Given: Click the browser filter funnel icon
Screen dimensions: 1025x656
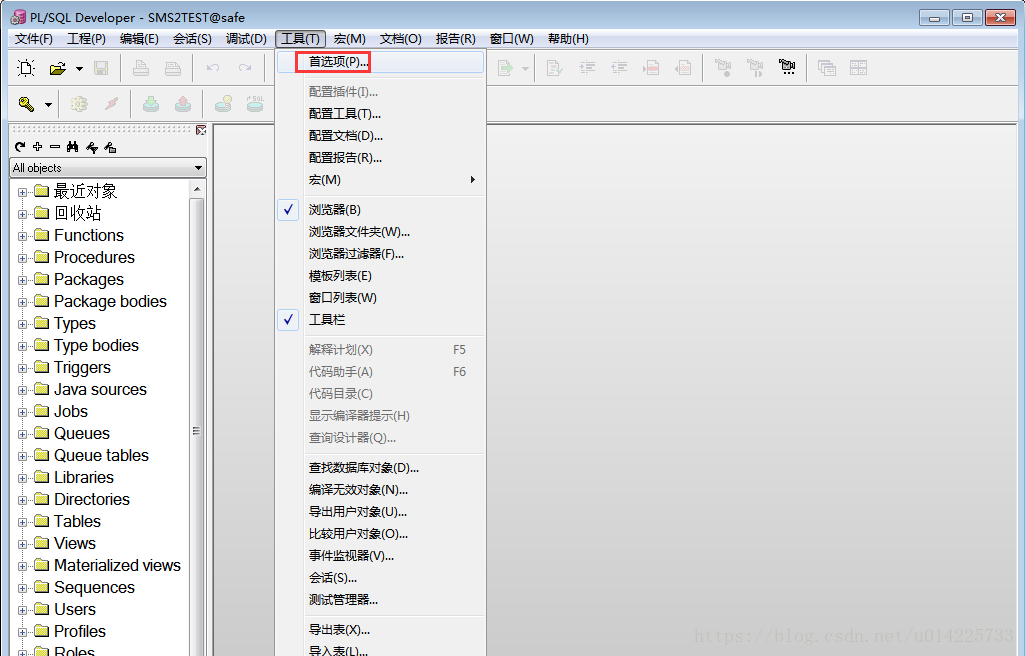Looking at the screenshot, I should 92,148.
